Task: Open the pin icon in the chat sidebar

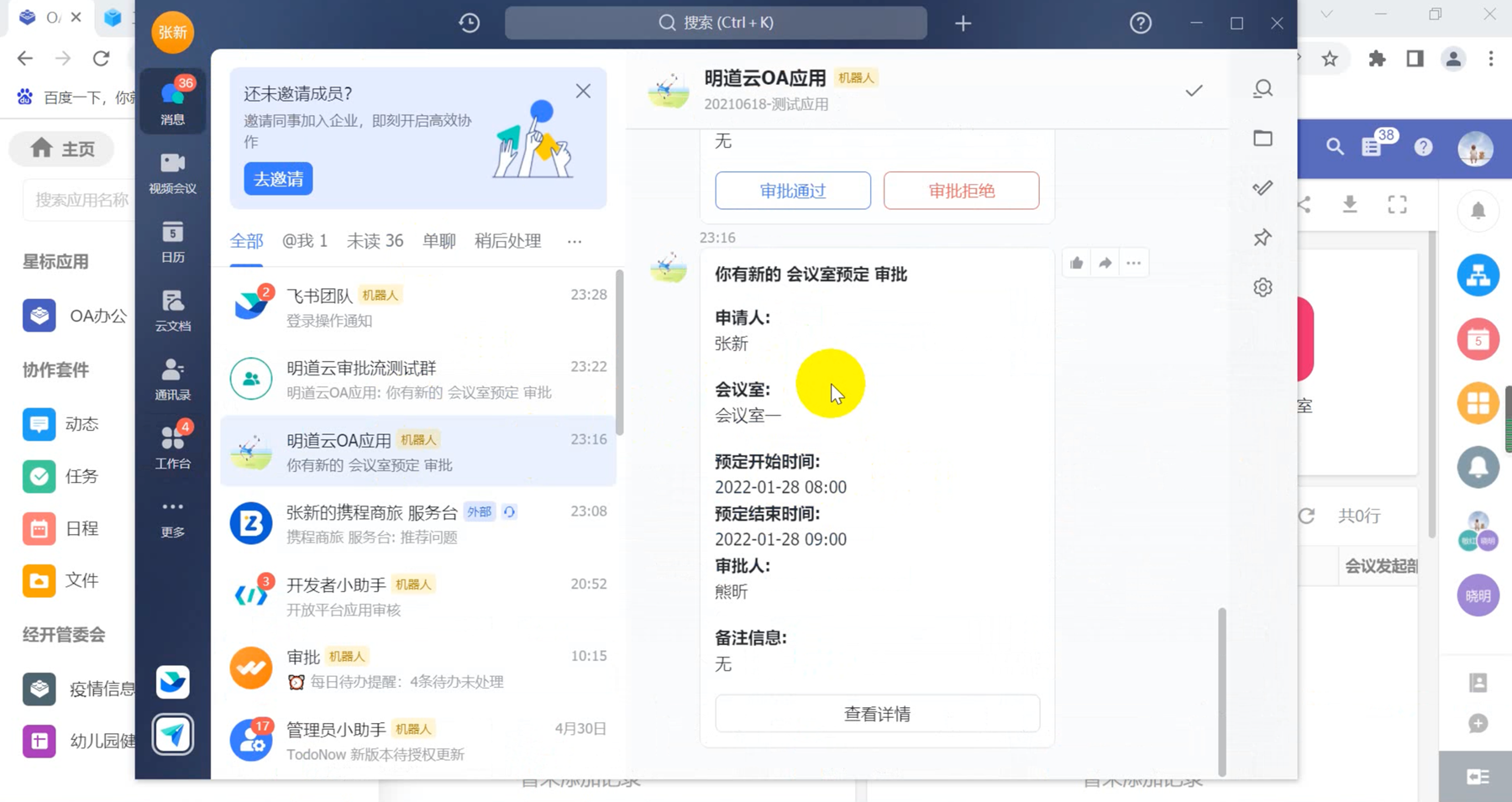Action: coord(1263,238)
